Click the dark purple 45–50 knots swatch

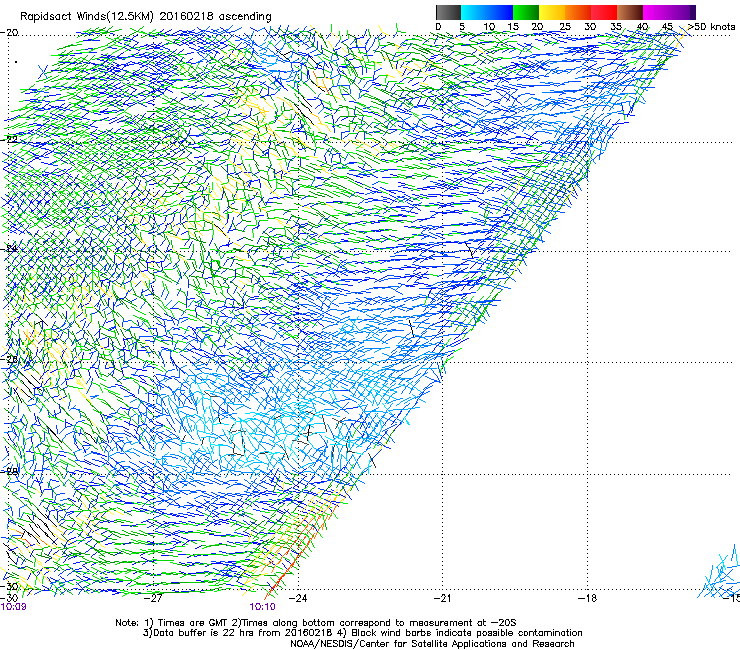click(682, 12)
